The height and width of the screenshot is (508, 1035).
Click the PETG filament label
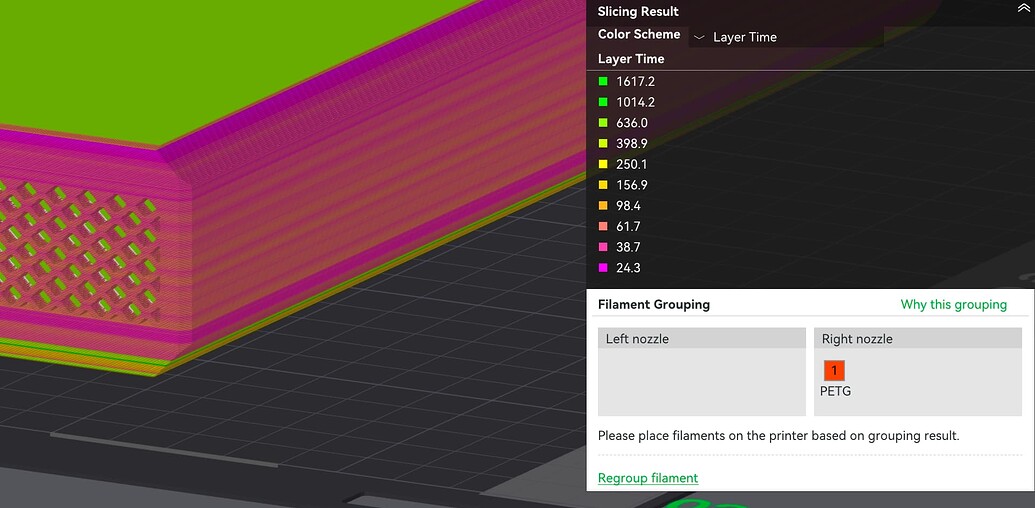[x=835, y=391]
